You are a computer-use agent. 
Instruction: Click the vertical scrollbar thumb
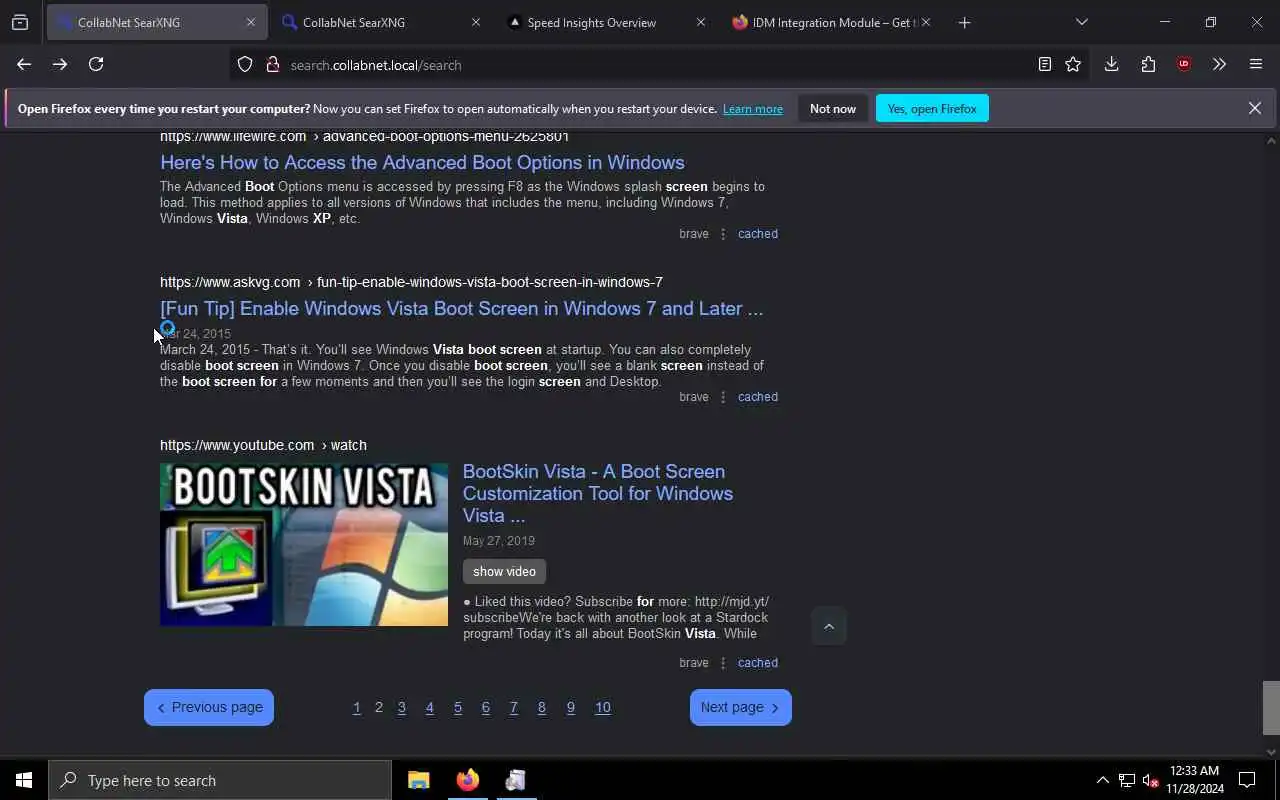1271,707
